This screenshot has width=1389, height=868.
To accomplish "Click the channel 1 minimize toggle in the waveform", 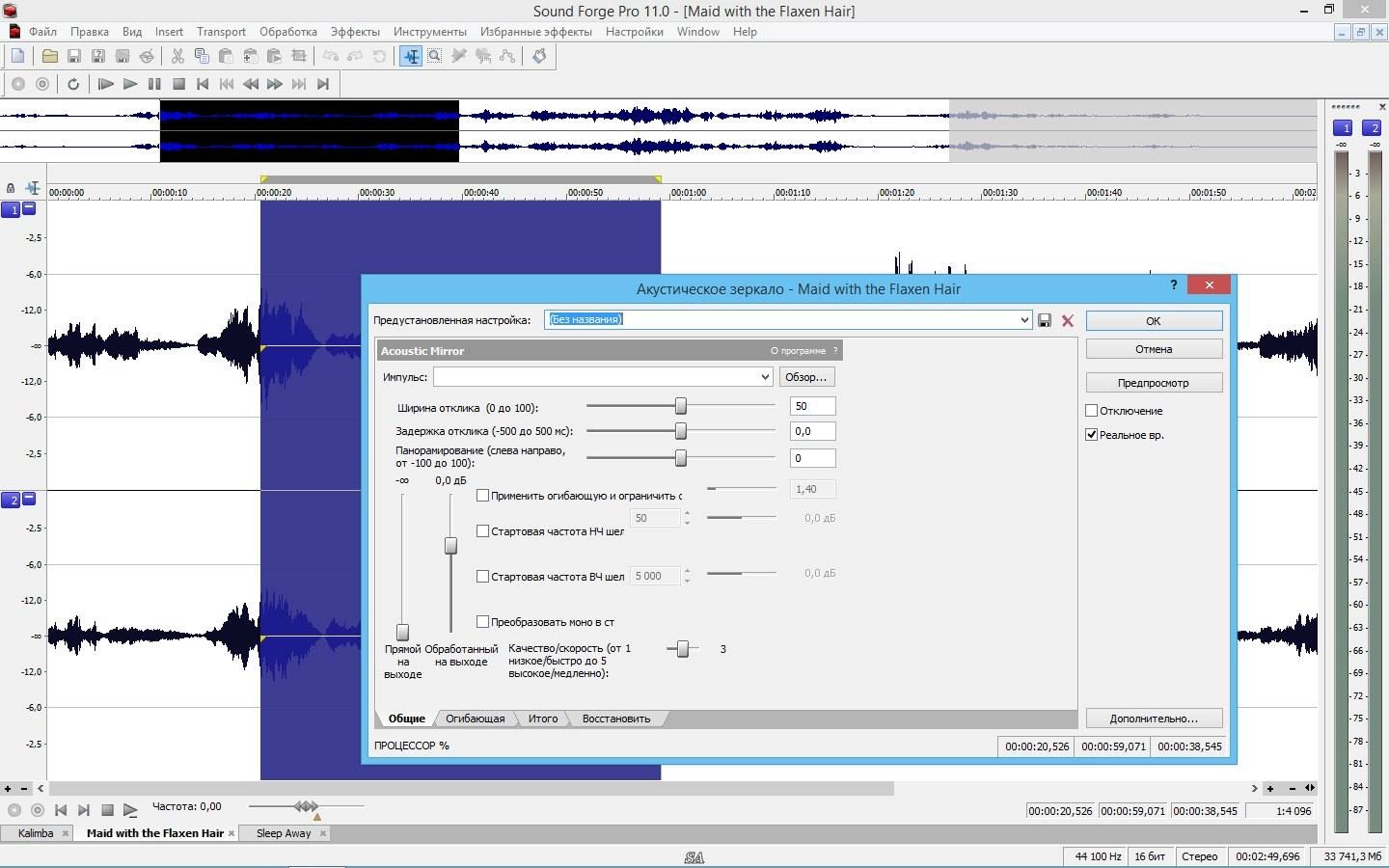I will click(29, 207).
